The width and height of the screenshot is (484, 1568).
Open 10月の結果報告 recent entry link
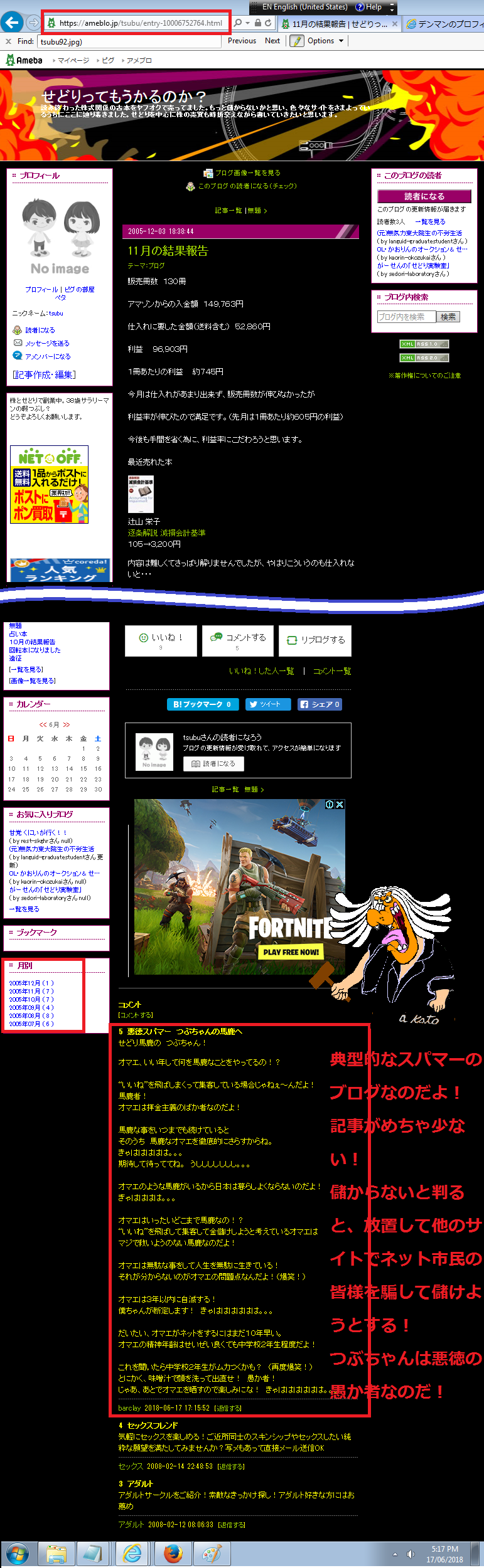pos(32,642)
